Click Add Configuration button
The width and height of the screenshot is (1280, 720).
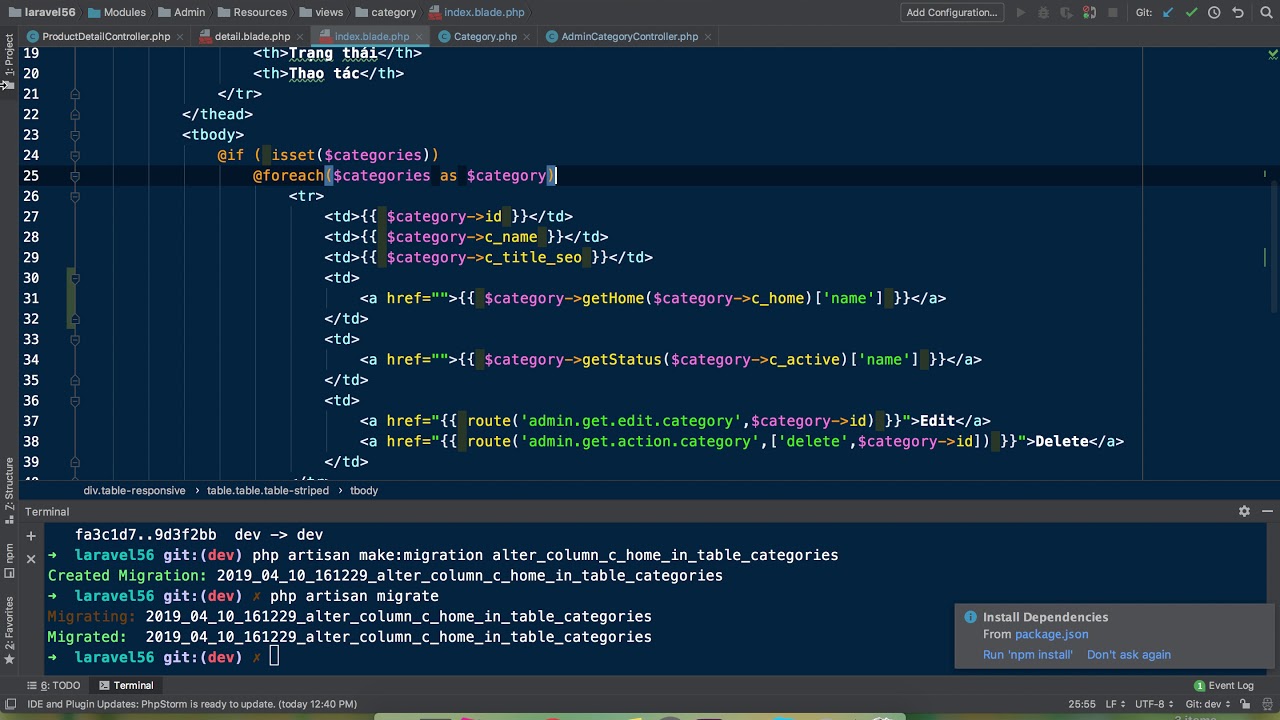952,13
